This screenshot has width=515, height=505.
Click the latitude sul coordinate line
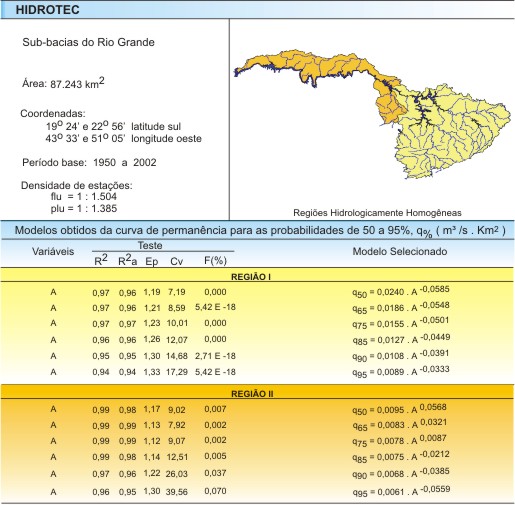point(113,126)
